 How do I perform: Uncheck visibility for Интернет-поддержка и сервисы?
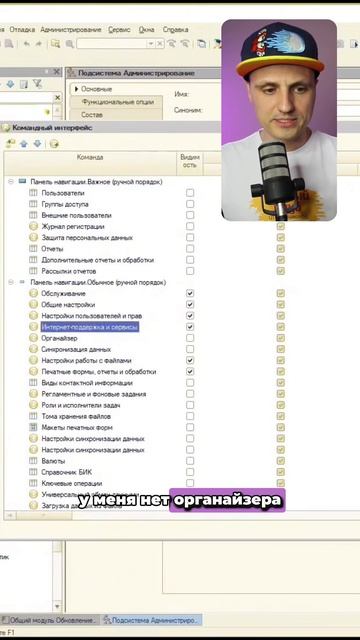tap(190, 327)
